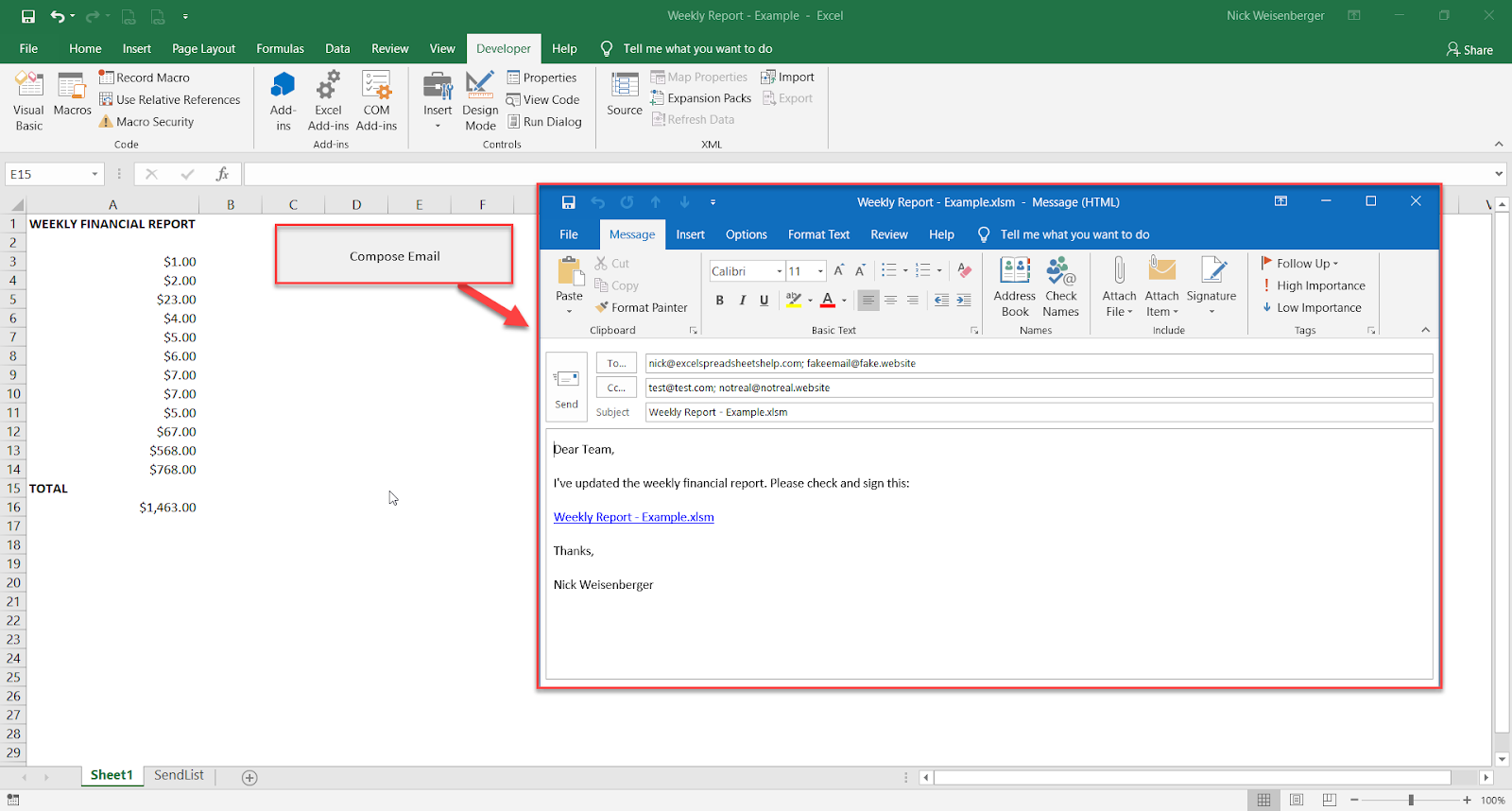Mark message as High Importance
The height and width of the screenshot is (811, 1512).
1313,285
